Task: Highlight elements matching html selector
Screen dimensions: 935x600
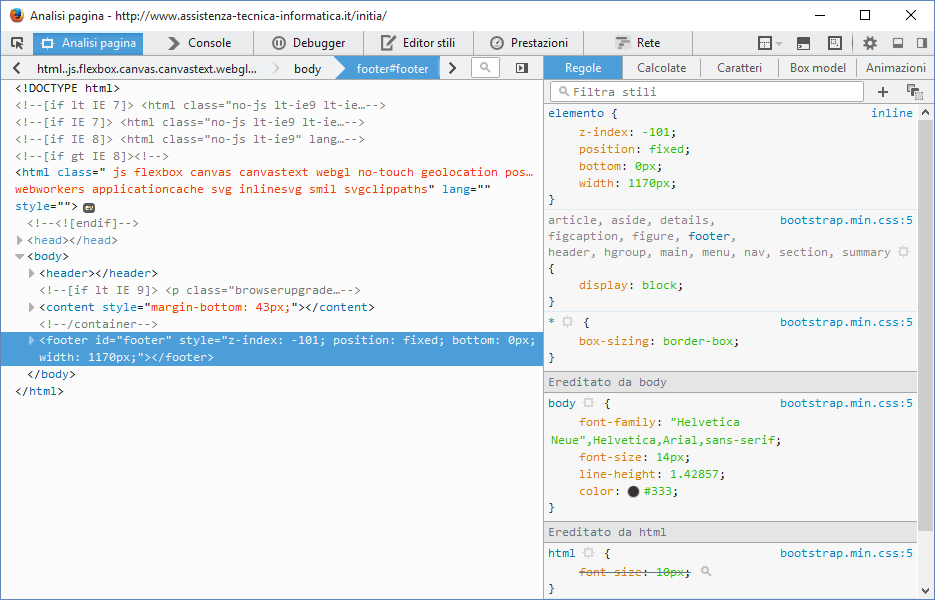Action: (x=589, y=553)
